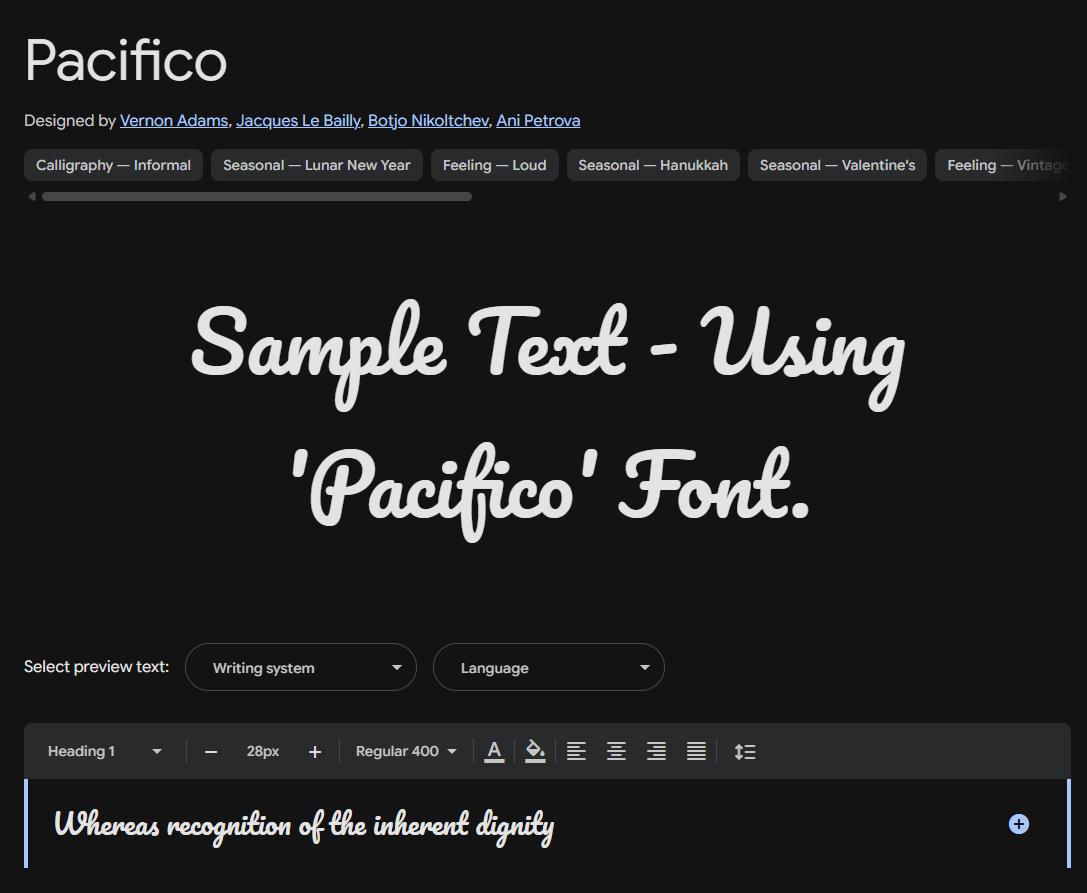Viewport: 1087px width, 893px height.
Task: Select the Calligraphy — Informal tag
Action: point(113,165)
